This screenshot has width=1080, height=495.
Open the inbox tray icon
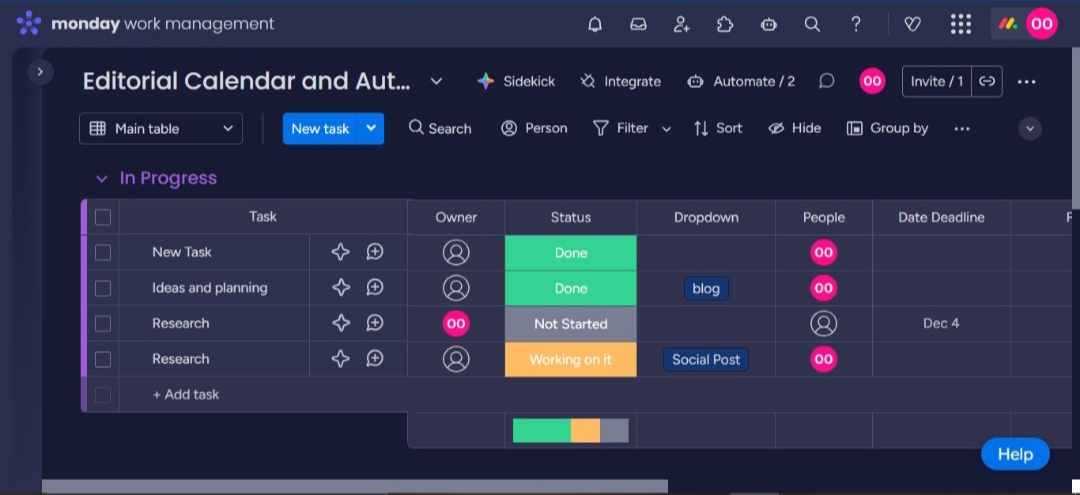(x=638, y=24)
